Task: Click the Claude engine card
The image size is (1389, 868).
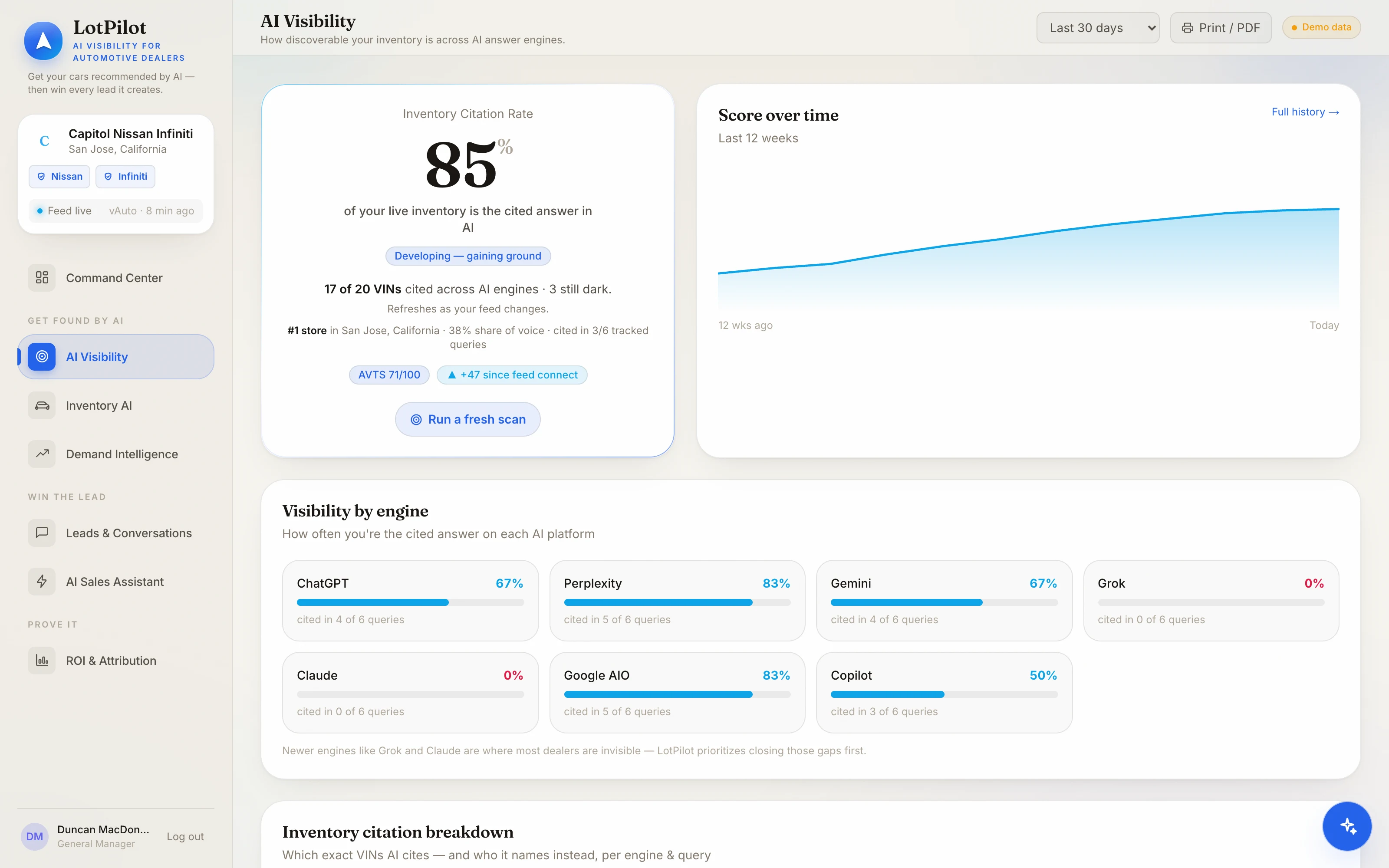Action: [410, 692]
